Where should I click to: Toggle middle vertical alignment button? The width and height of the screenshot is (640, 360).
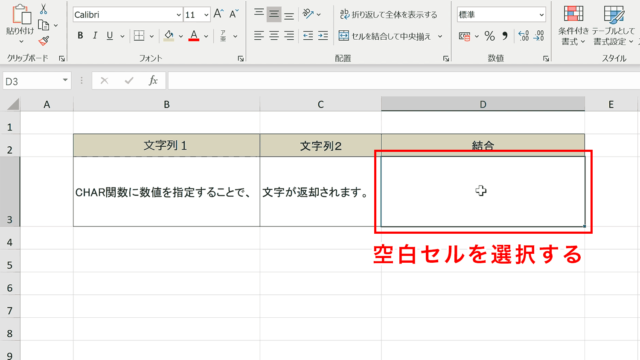pos(274,14)
